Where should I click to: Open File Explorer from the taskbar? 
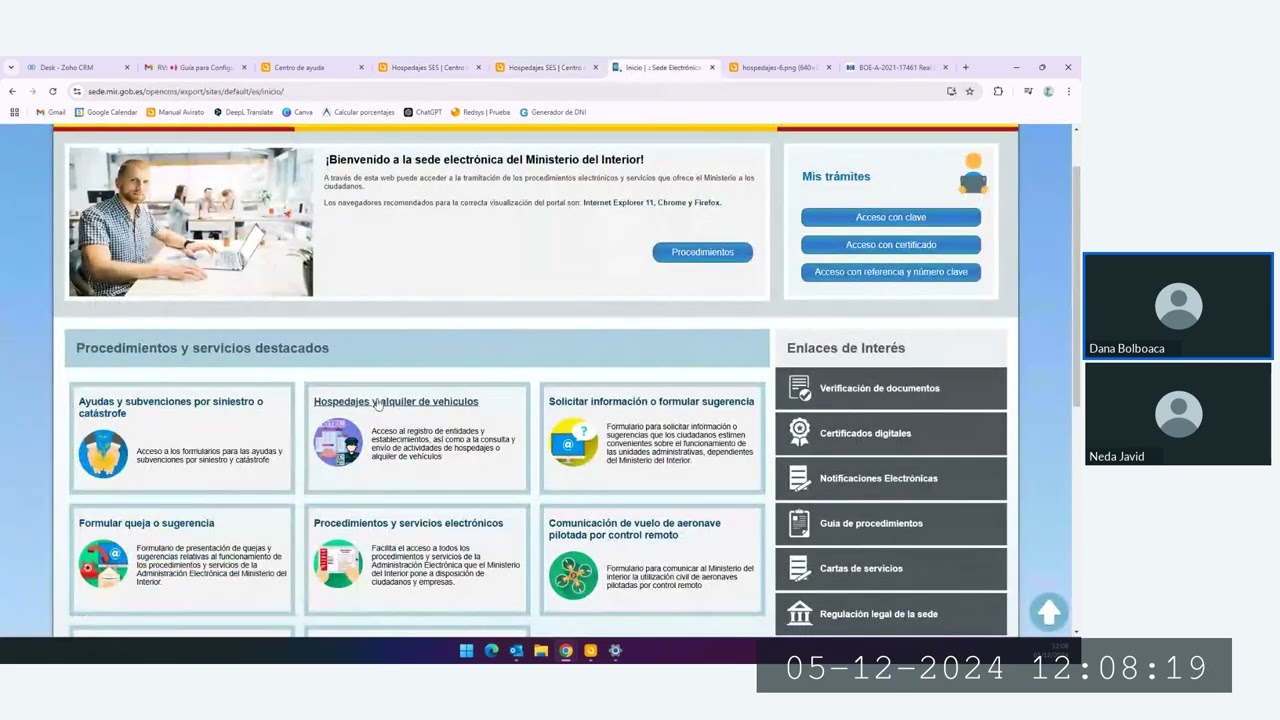(541, 651)
